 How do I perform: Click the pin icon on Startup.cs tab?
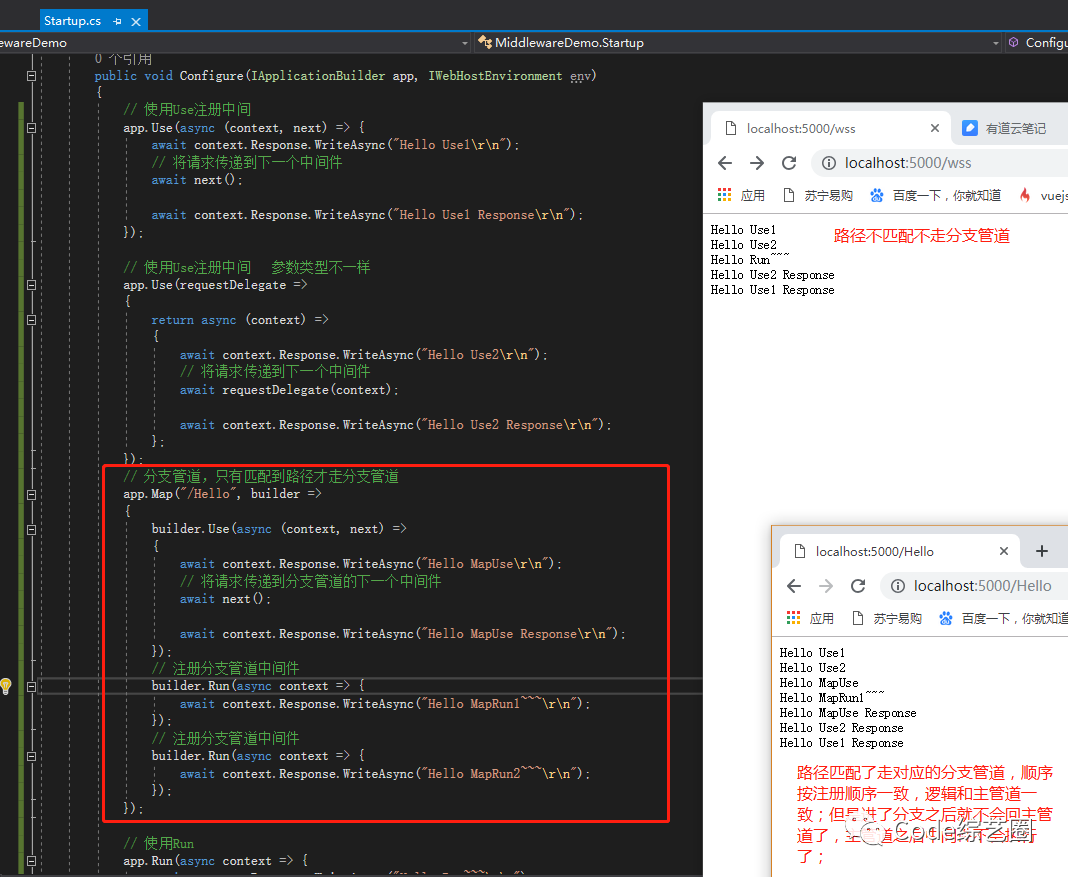pos(117,22)
